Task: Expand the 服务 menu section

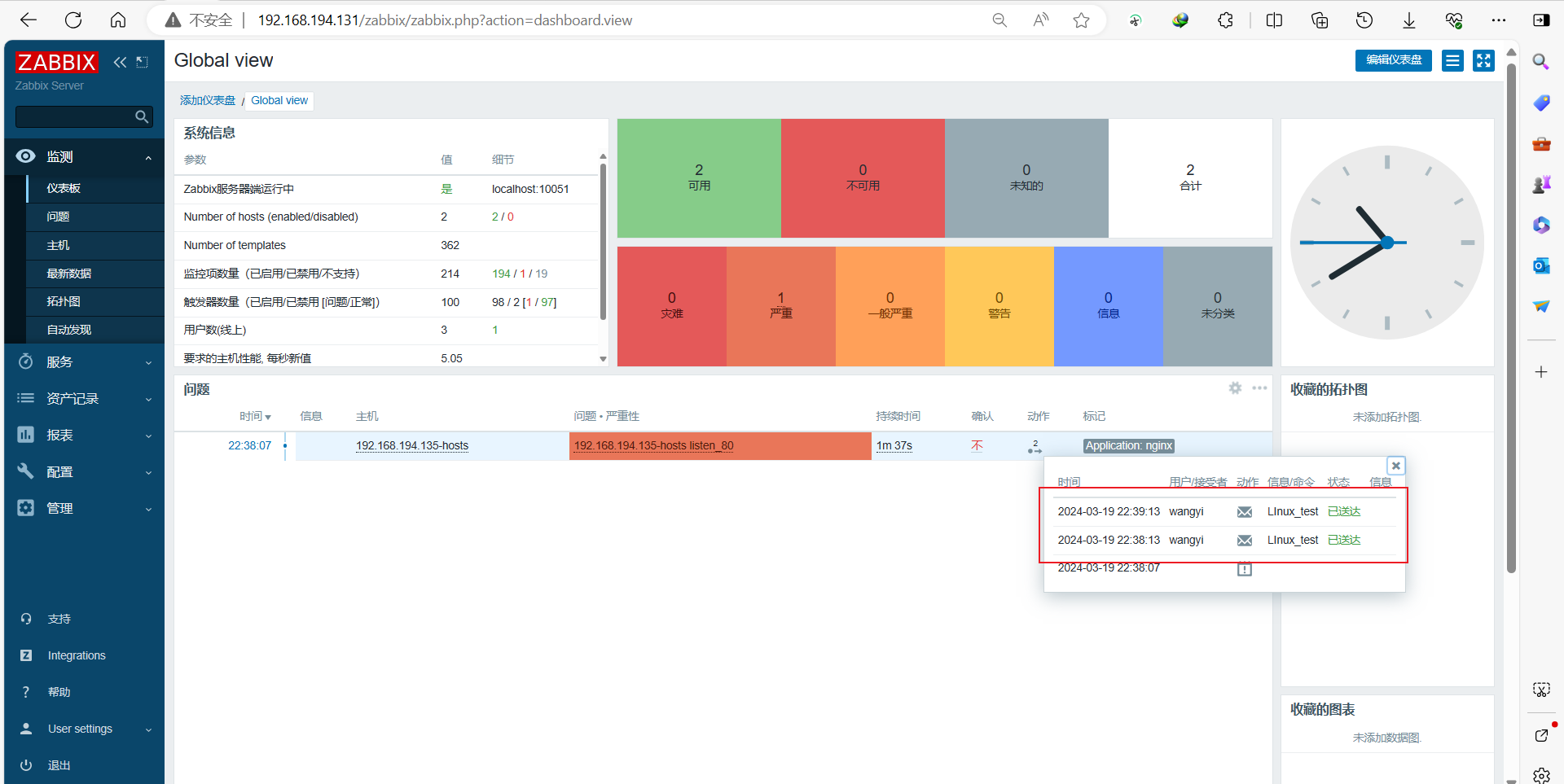Action: click(84, 362)
